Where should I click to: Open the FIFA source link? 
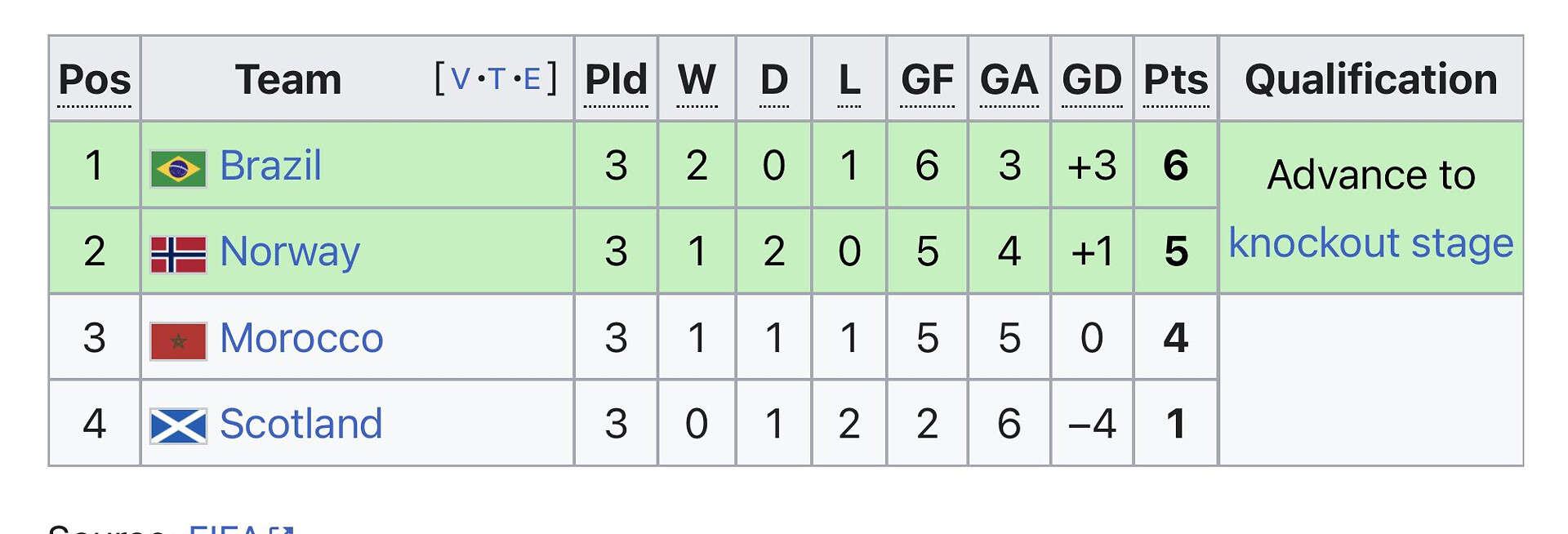[224, 529]
